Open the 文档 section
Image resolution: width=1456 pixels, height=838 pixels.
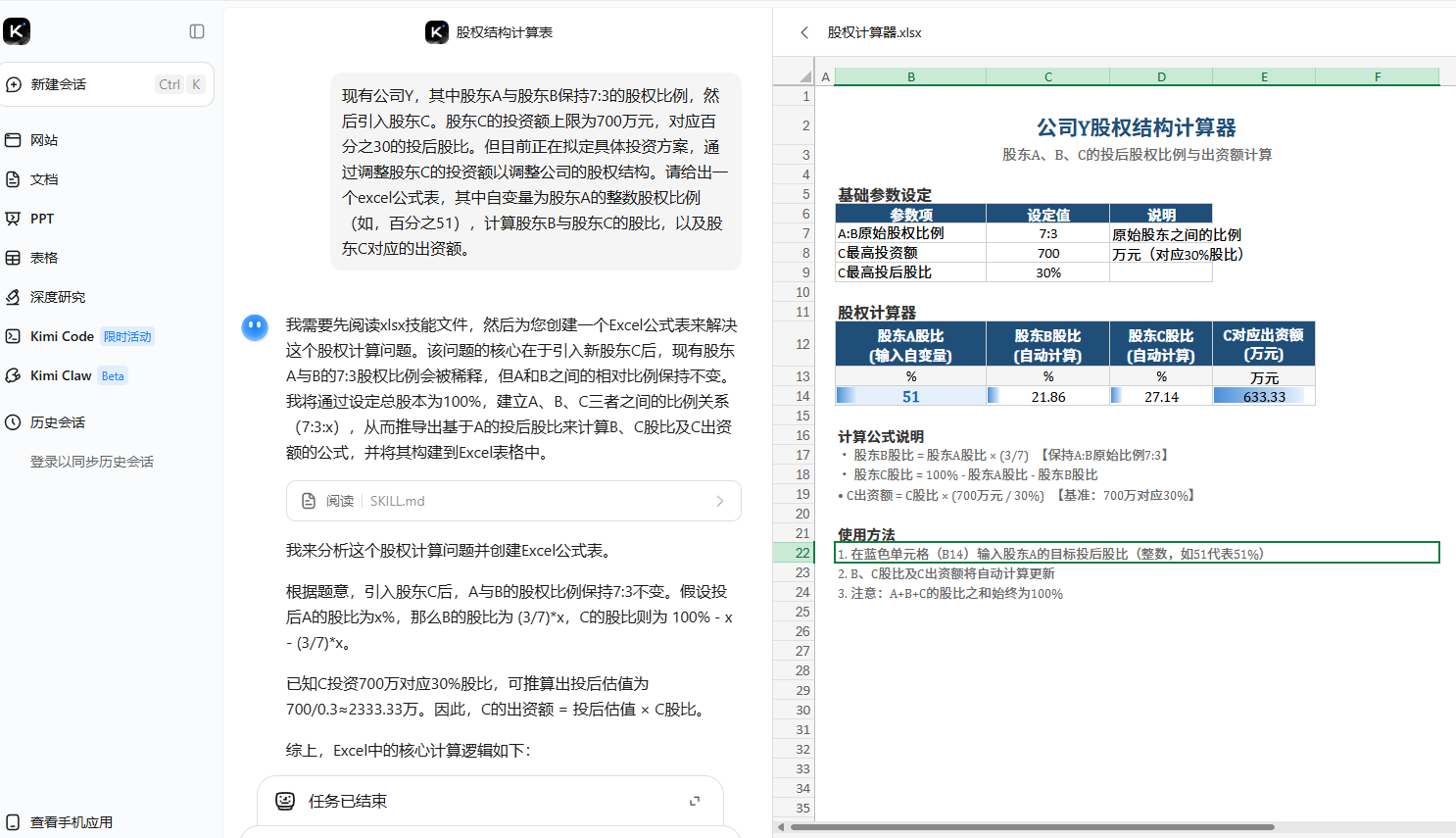coord(43,179)
